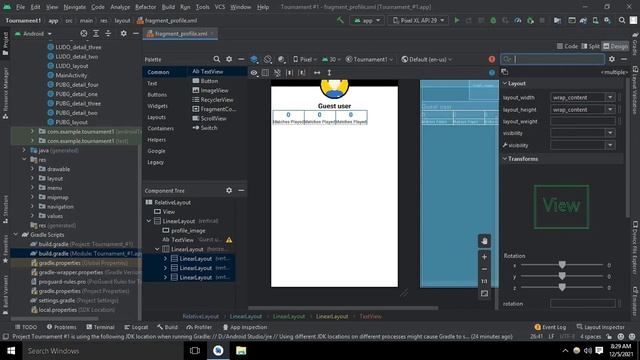This screenshot has height=360, width=640.
Task: Open Windows Start menu
Action: [x=11, y=351]
